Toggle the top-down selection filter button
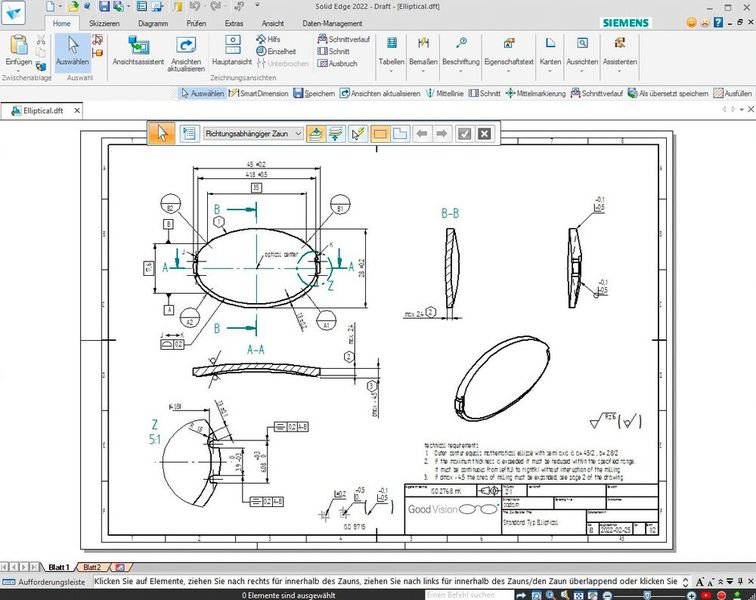Screen dimensions: 756x600 click(x=315, y=133)
